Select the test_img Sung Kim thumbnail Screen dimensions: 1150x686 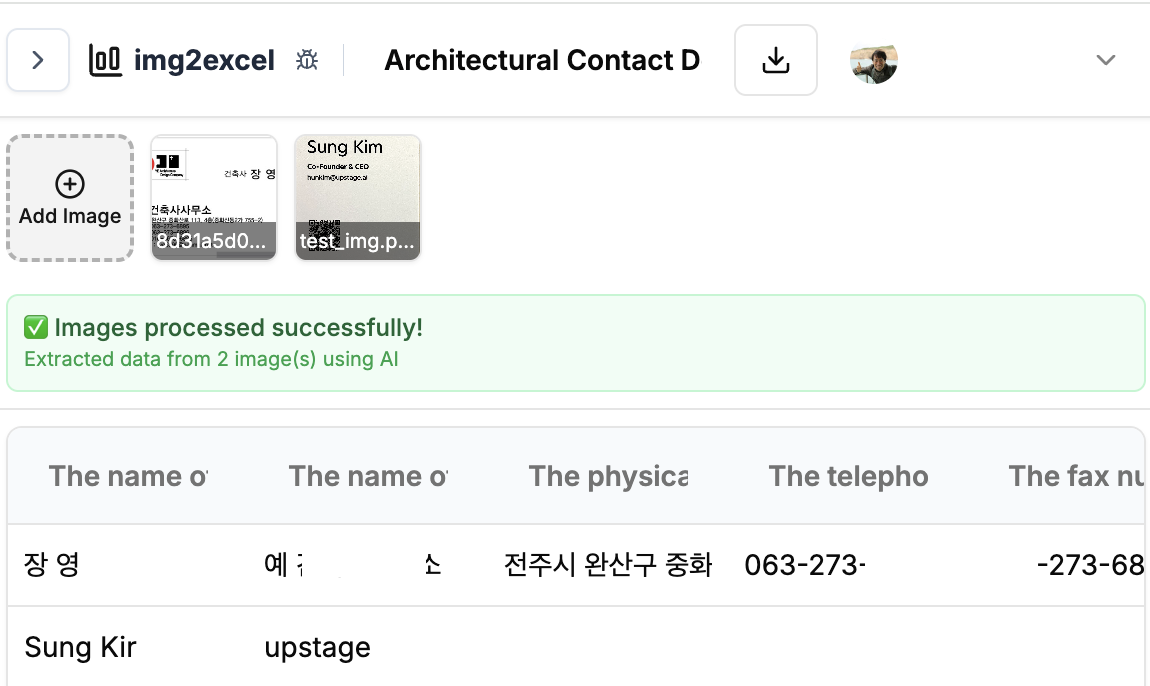coord(358,198)
